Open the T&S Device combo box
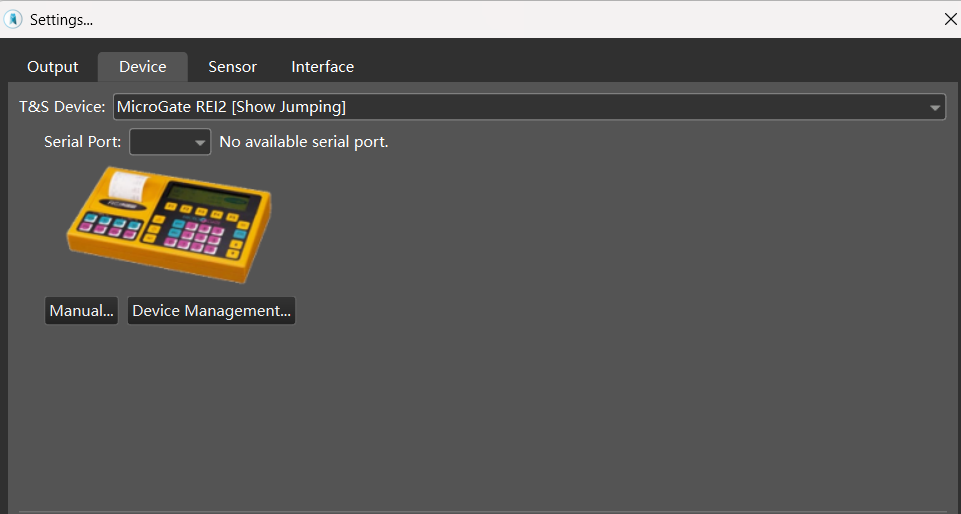Screen dimensions: 961x514 [520, 107]
